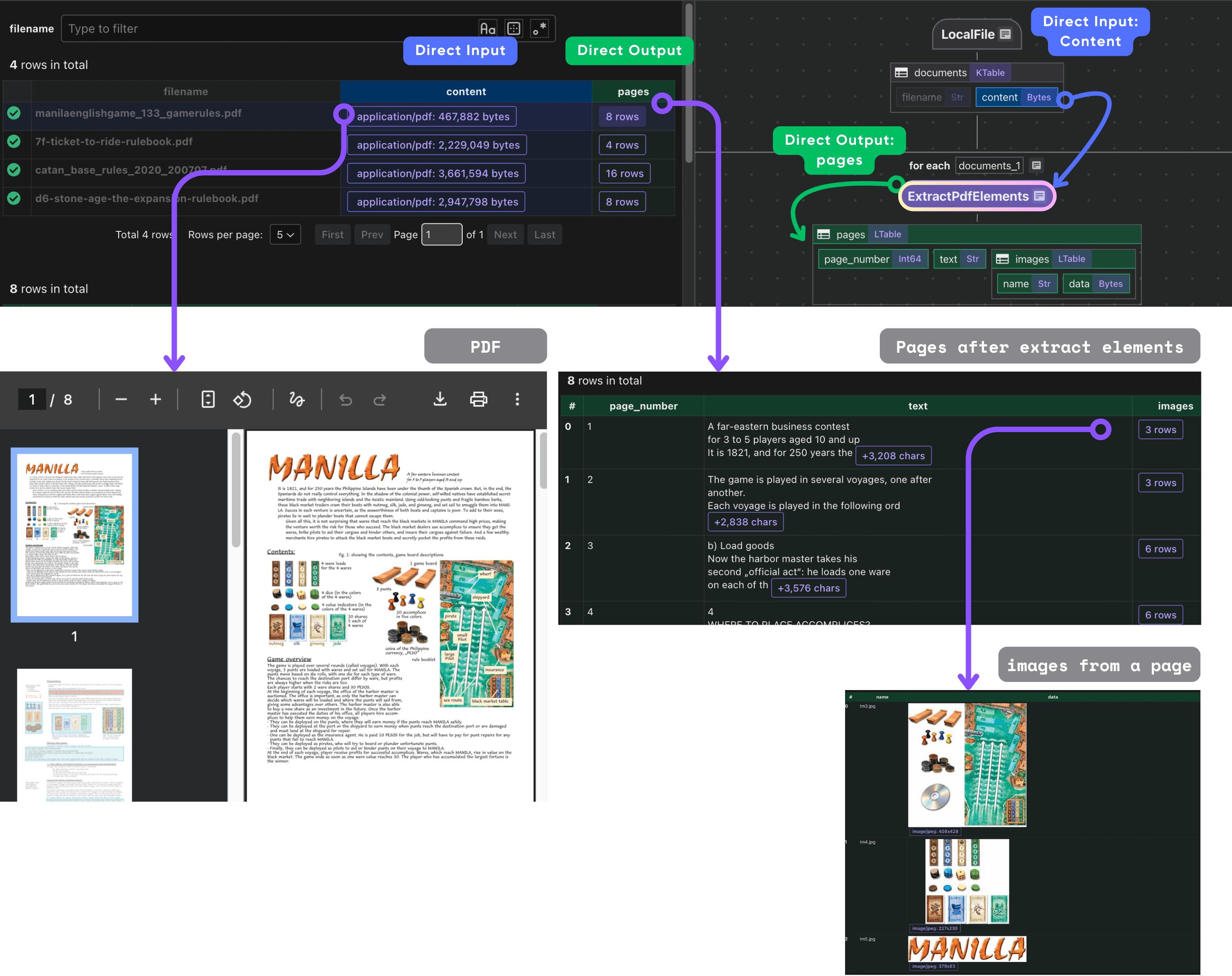Select page 1 thumbnail in PDF sidebar
Screen dimensions: 1232x976
[x=74, y=534]
